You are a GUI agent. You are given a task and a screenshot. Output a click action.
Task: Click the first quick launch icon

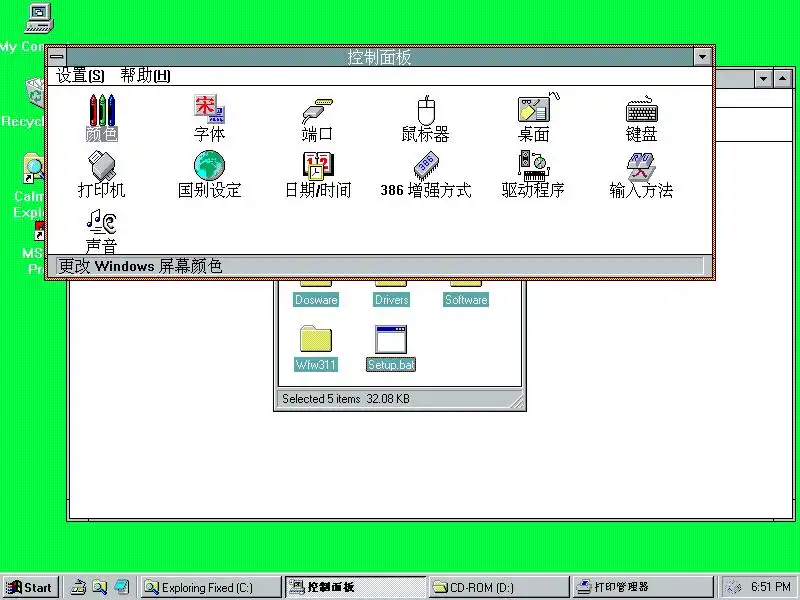78,587
